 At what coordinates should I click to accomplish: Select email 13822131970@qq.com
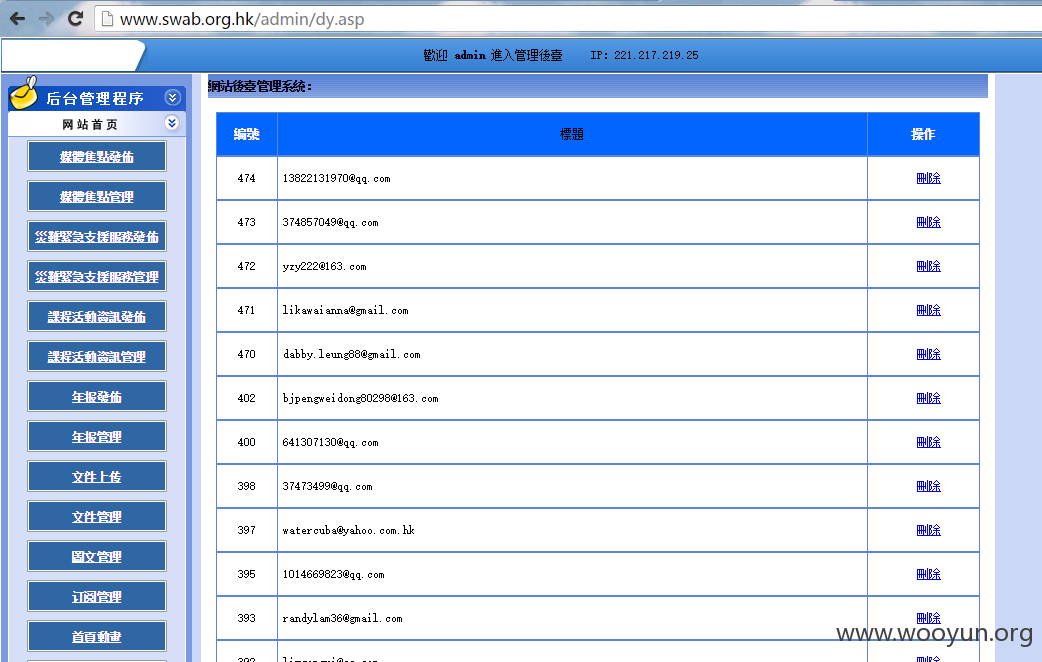coord(336,178)
